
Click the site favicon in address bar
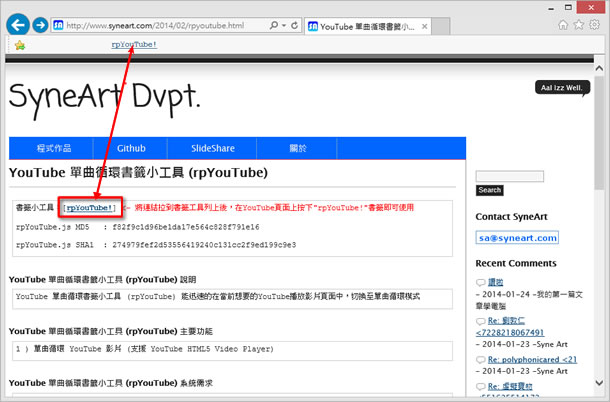point(58,26)
